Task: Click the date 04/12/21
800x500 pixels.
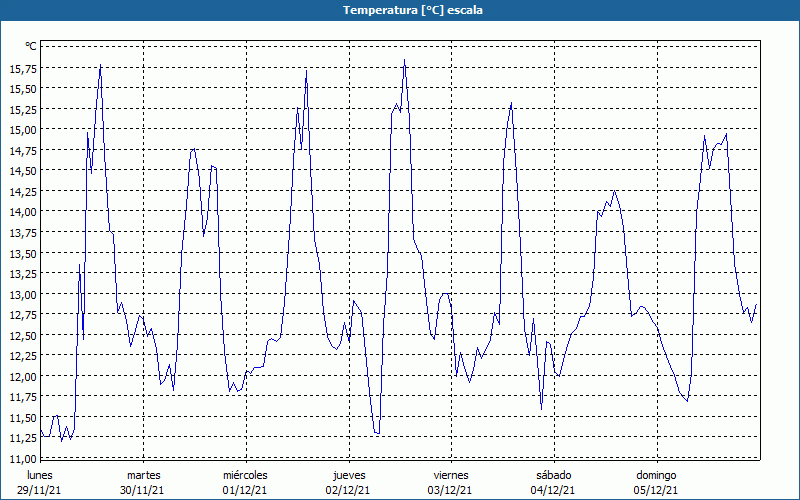Action: tap(553, 490)
